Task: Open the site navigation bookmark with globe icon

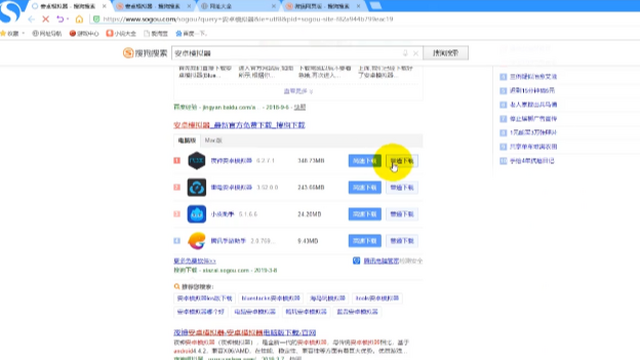Action: (x=47, y=33)
